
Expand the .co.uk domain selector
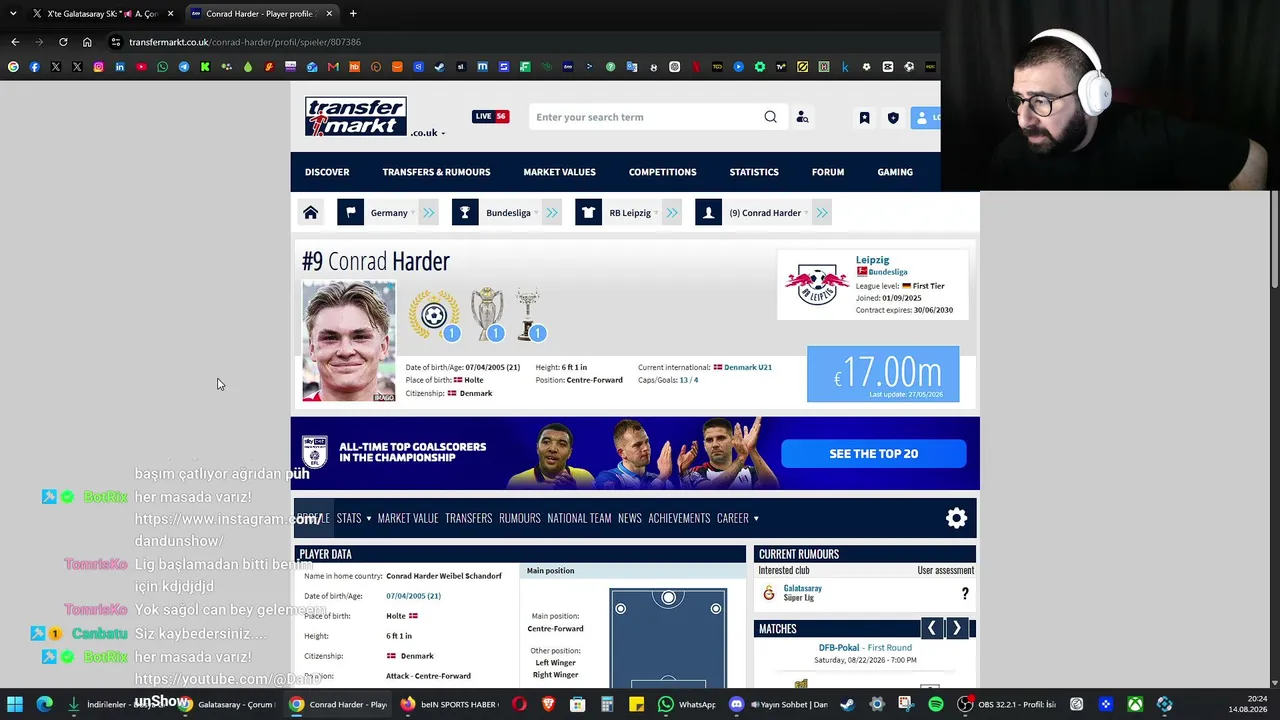(427, 133)
